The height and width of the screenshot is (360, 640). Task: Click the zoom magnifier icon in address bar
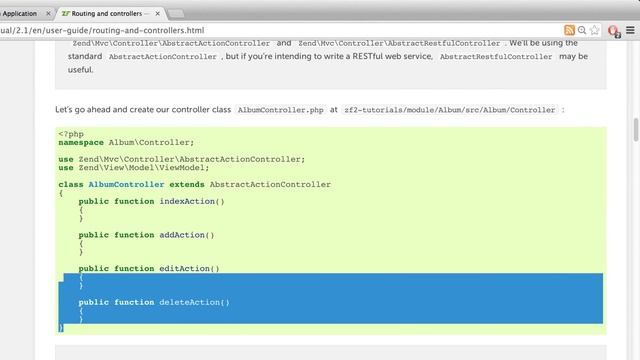pyautogui.click(x=582, y=30)
